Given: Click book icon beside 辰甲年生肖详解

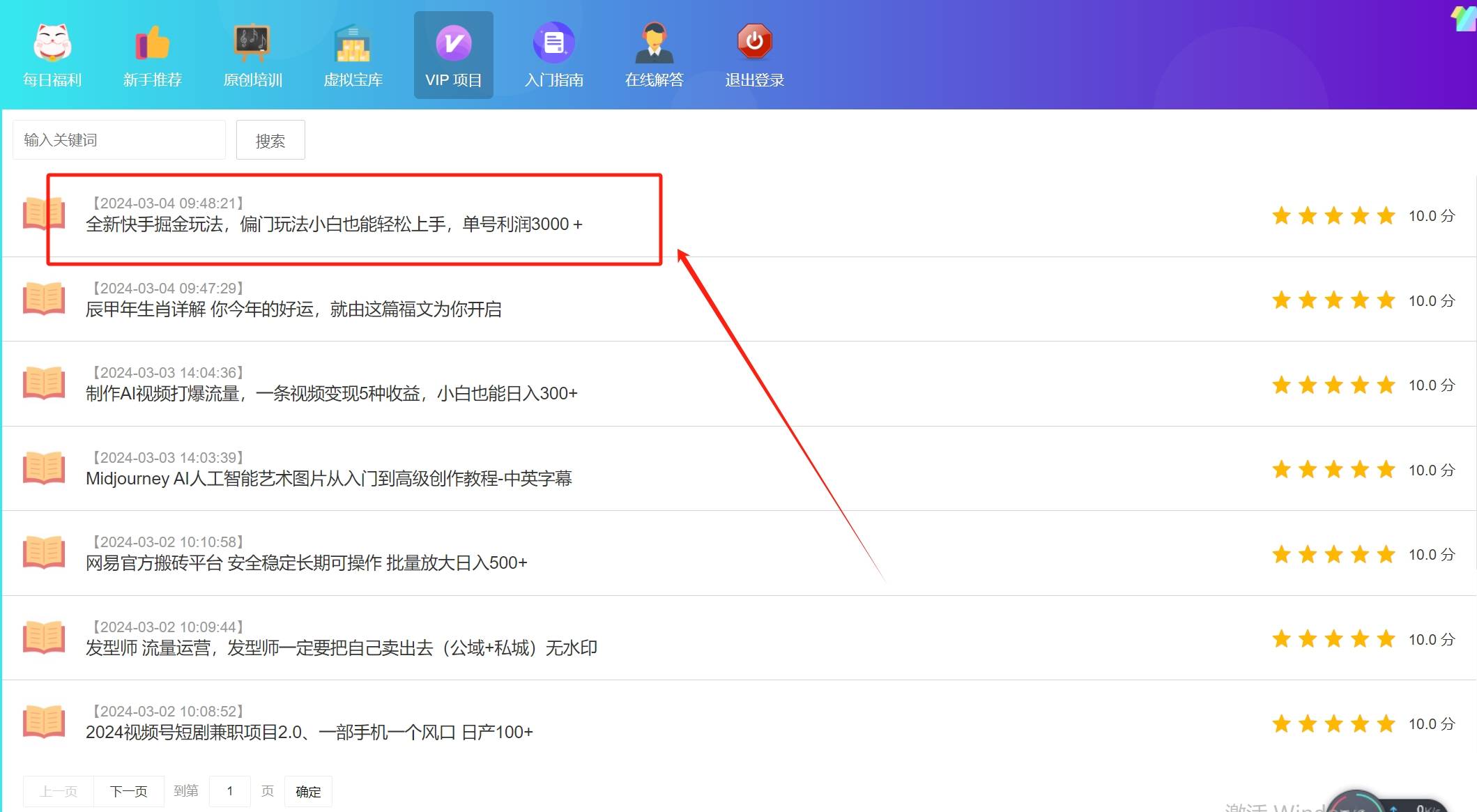Looking at the screenshot, I should [44, 298].
